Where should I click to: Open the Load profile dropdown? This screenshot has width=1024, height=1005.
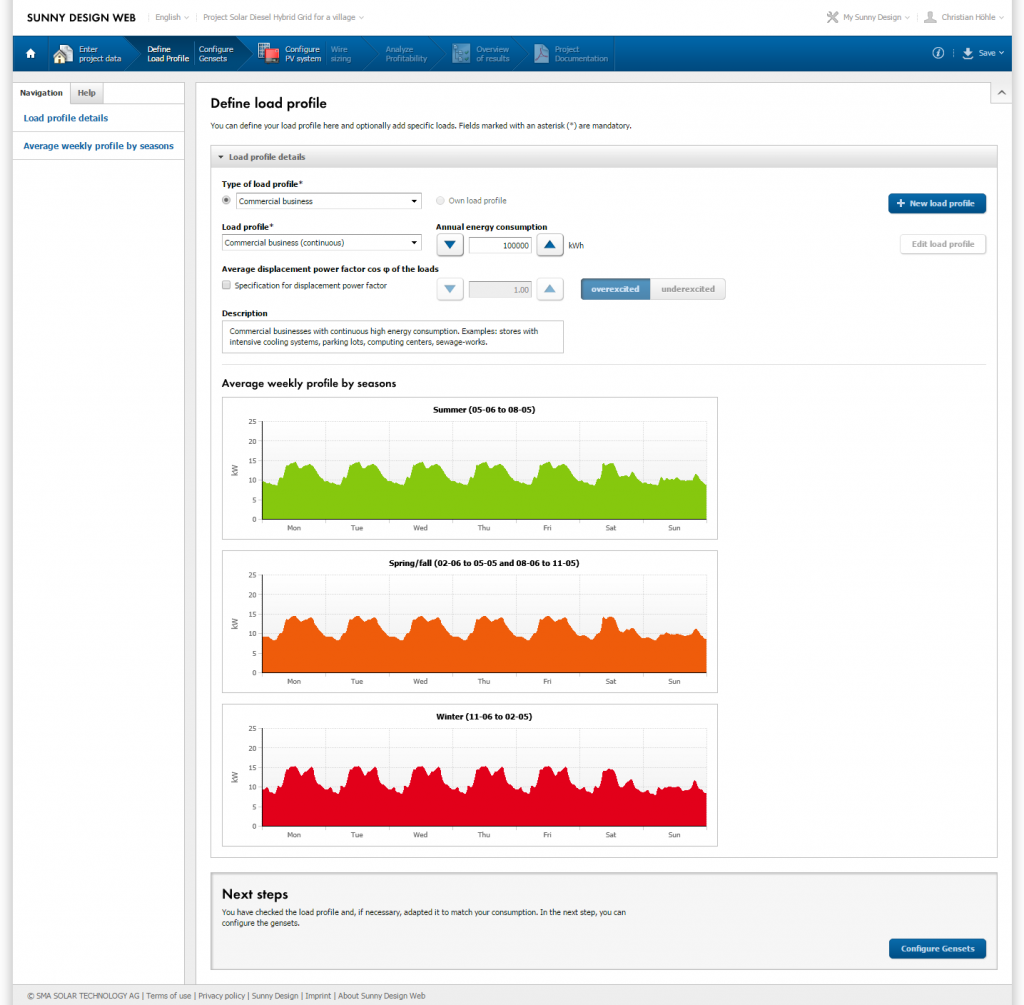tap(321, 242)
